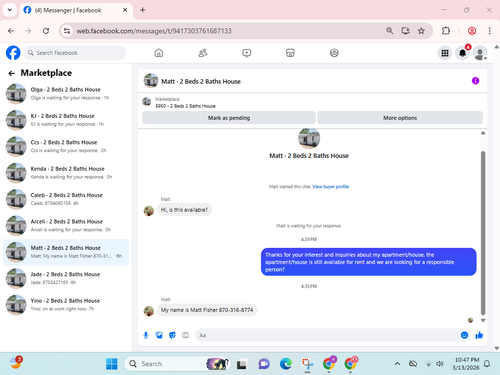Open the account profile menu
The image size is (500, 375).
click(x=480, y=53)
